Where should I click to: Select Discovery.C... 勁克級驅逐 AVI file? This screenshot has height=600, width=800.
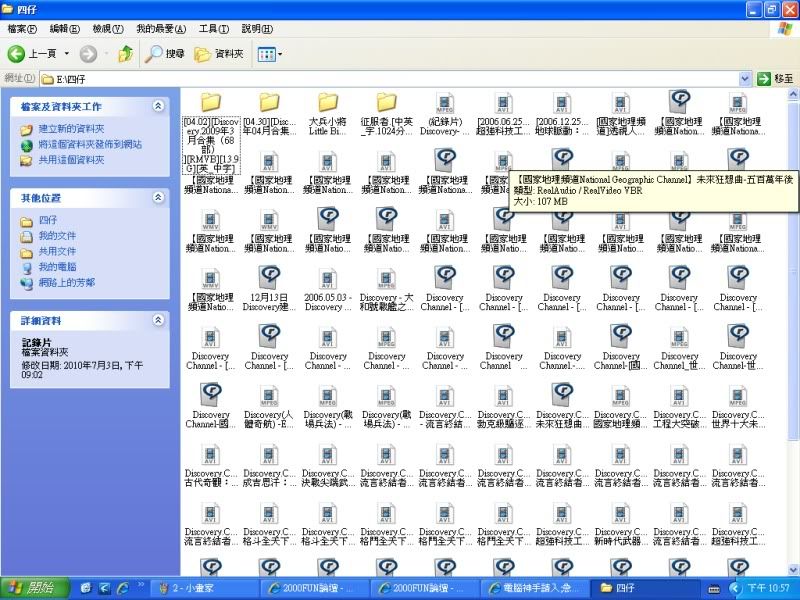(x=503, y=406)
